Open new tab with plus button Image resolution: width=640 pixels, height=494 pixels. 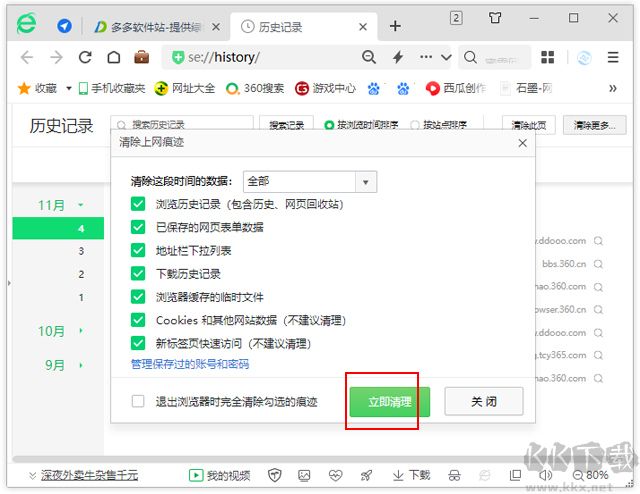(x=395, y=26)
